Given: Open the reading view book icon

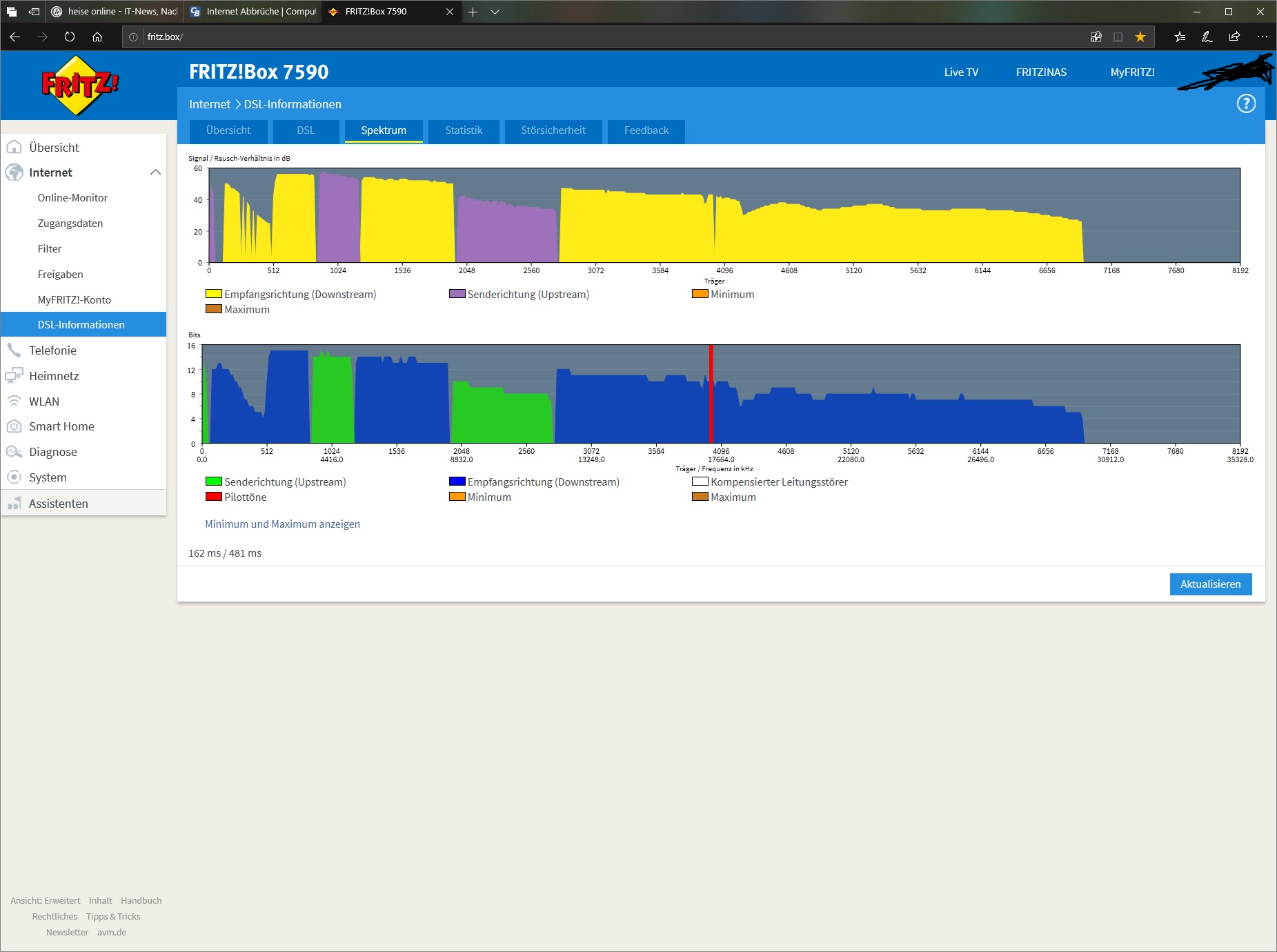Looking at the screenshot, I should pos(1118,37).
